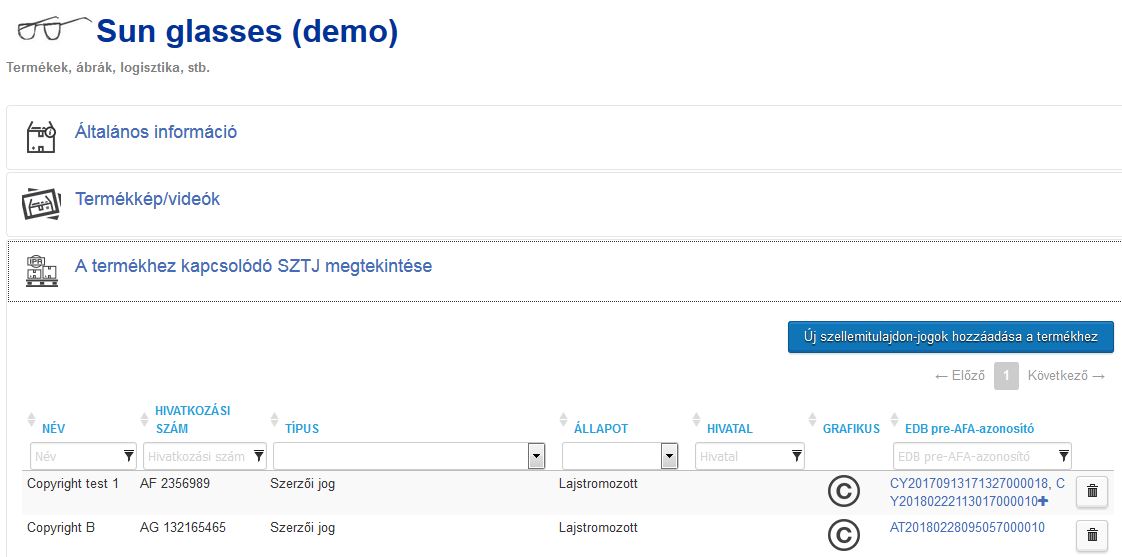Click the plus icon after CY2018022113017000010
The width and height of the screenshot is (1122, 557).
[1043, 500]
